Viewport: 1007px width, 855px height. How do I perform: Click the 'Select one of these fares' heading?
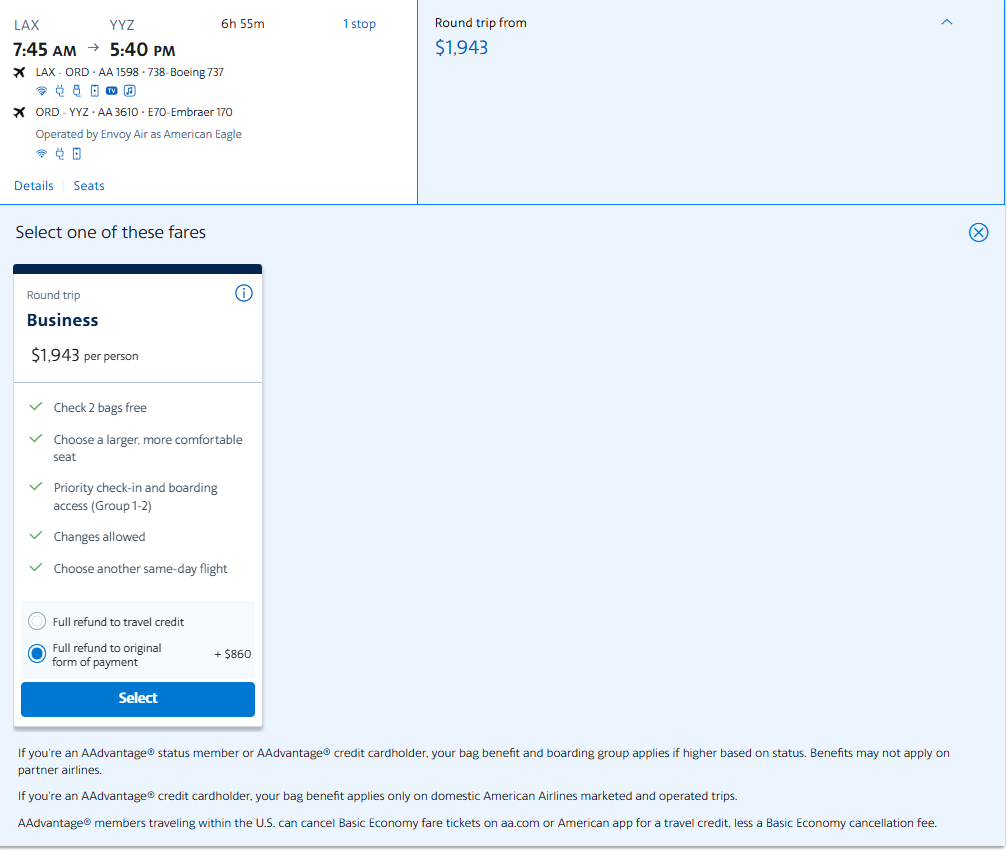(x=110, y=233)
